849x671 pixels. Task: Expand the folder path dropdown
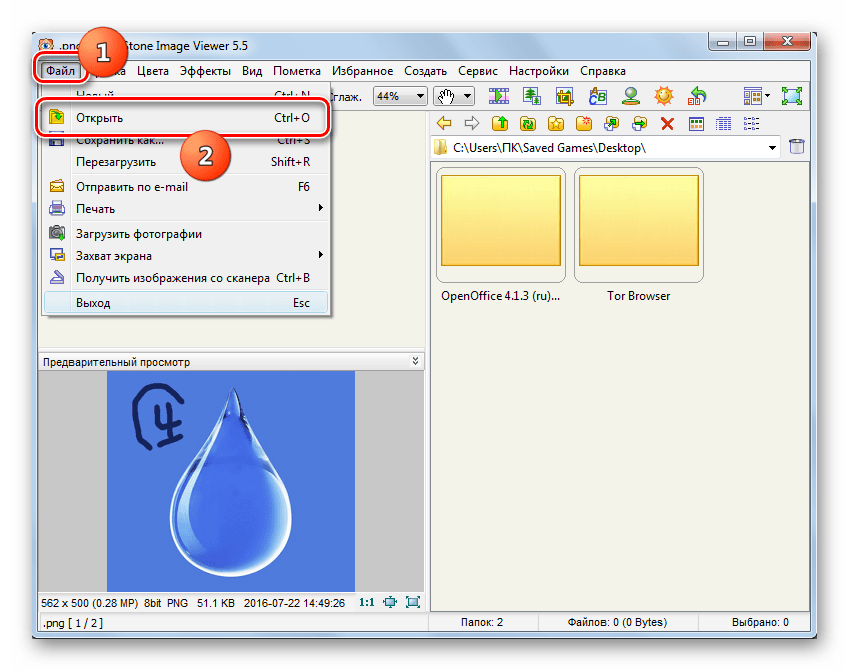point(773,148)
